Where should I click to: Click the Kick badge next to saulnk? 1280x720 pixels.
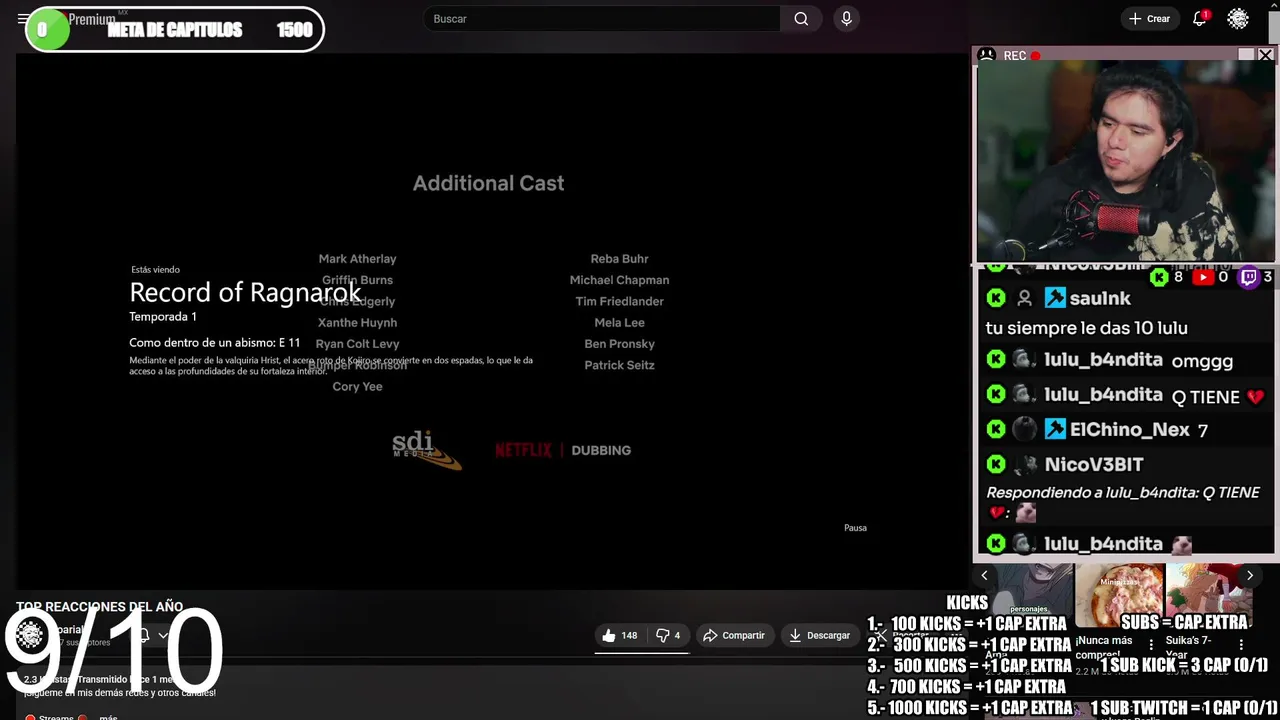point(996,298)
